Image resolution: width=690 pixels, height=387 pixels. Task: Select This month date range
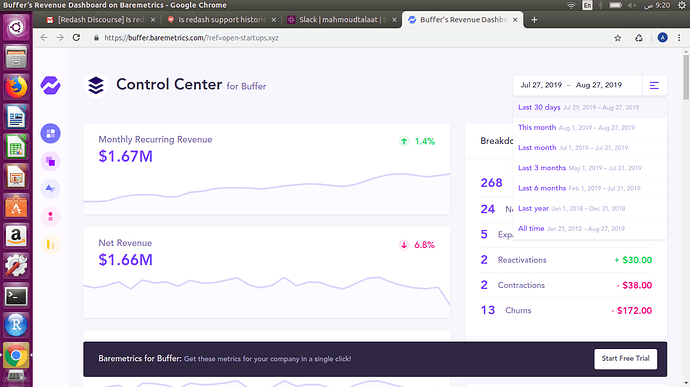[x=590, y=128]
